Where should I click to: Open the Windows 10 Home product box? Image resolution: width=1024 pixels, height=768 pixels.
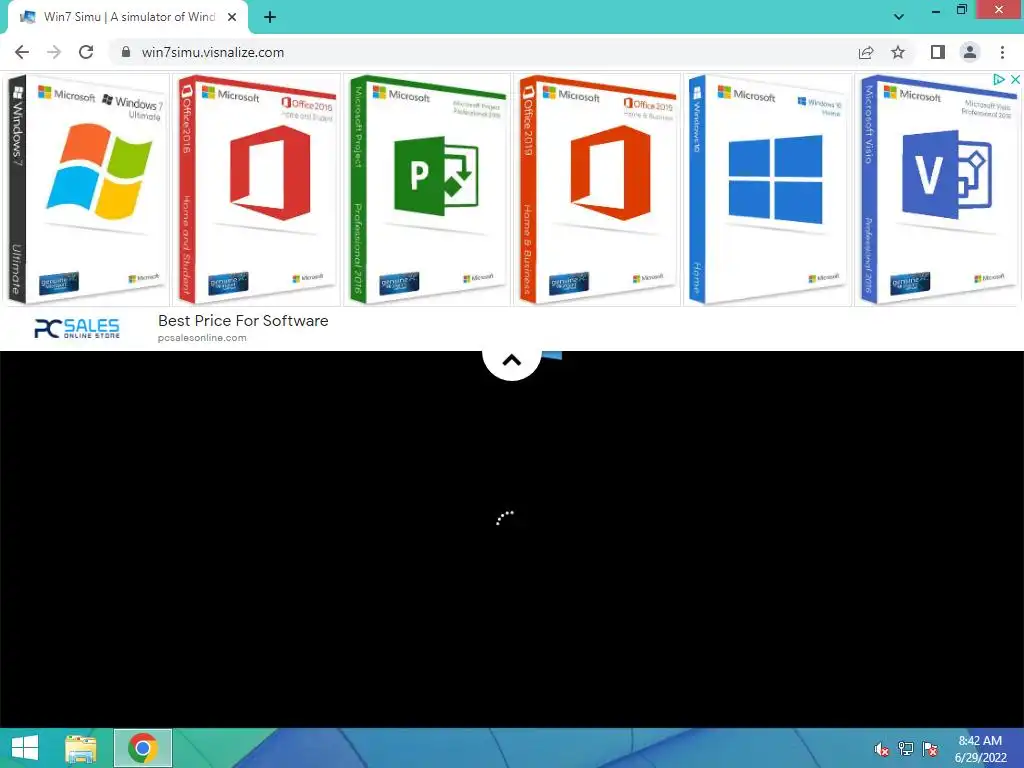coord(768,189)
